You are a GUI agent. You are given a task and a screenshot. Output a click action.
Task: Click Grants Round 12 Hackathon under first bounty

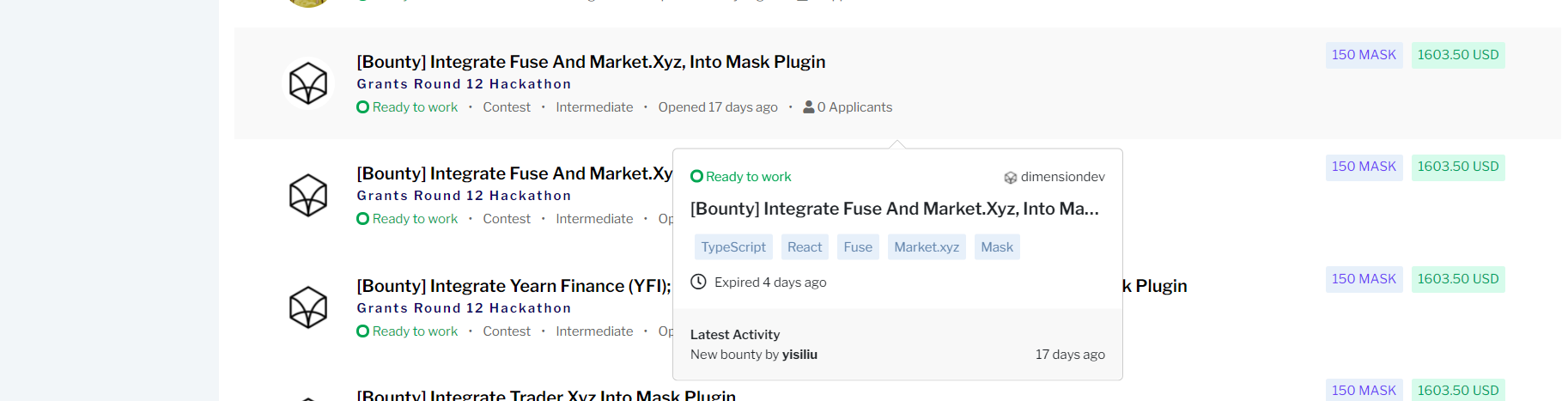click(464, 84)
